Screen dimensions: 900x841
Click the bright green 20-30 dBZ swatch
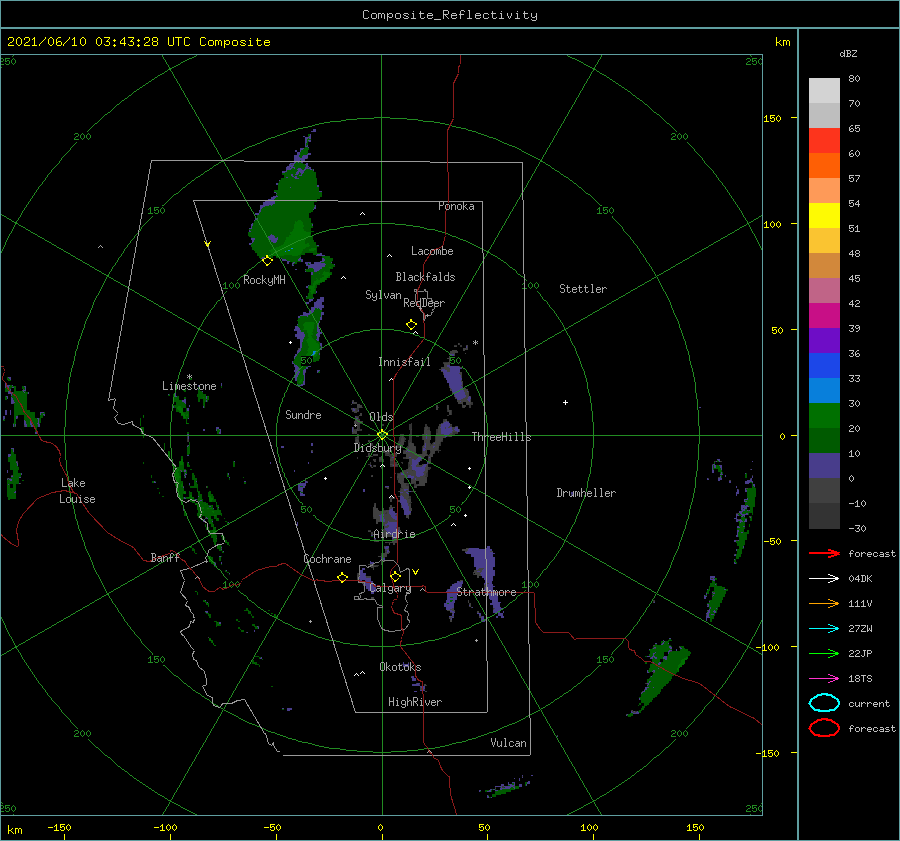pyautogui.click(x=824, y=416)
